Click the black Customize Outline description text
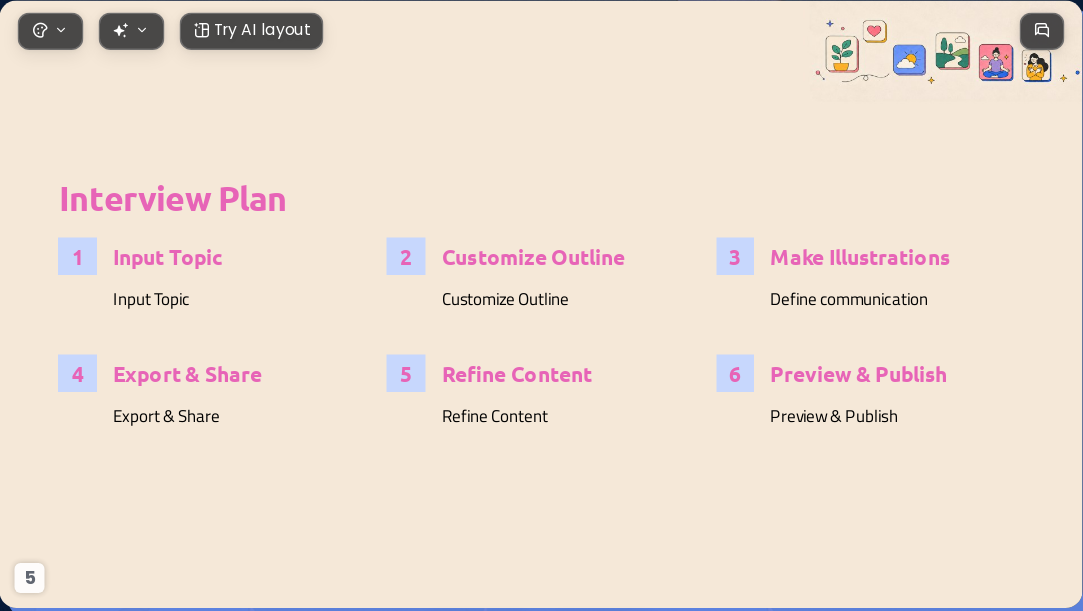1083x611 pixels. coord(505,300)
